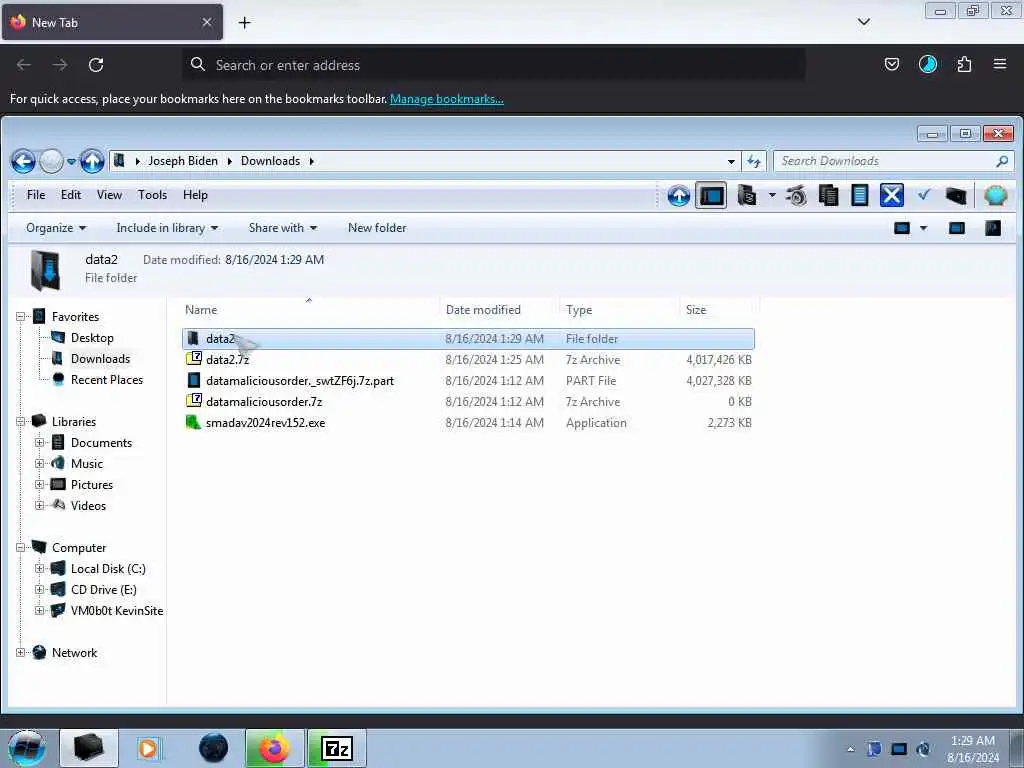
Task: Click the blue lined document icon in toolbar
Action: tap(859, 195)
